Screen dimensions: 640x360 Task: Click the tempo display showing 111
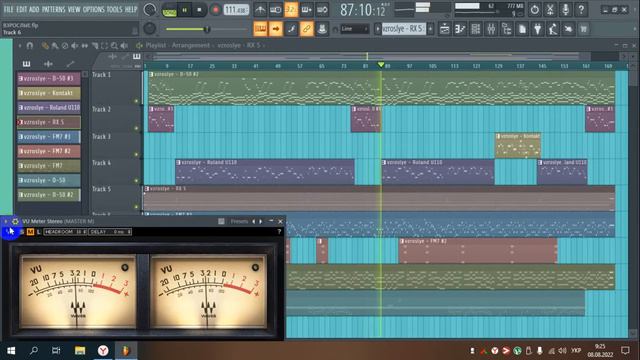point(236,10)
